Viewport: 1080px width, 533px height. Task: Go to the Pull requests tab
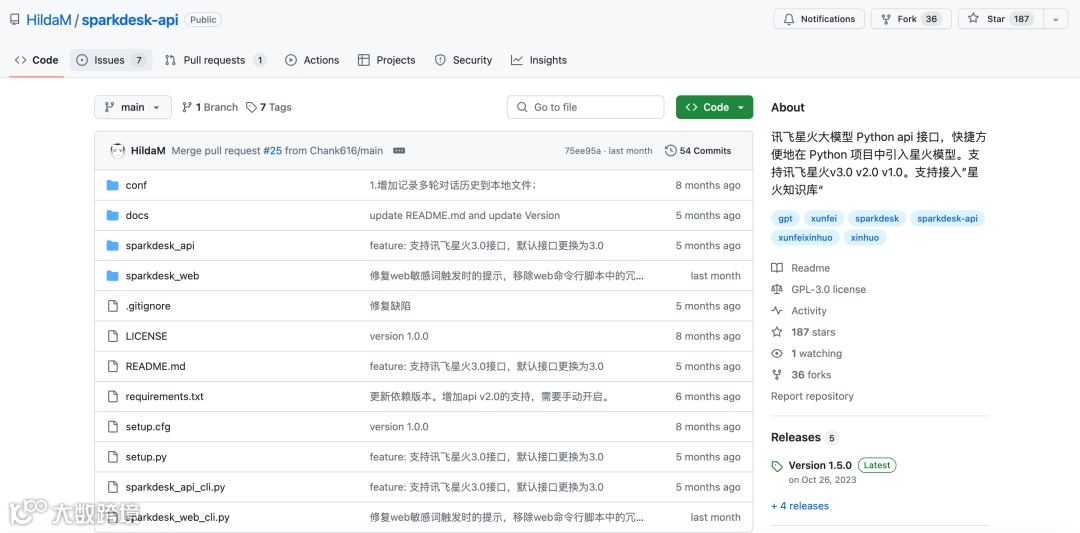click(x=215, y=60)
